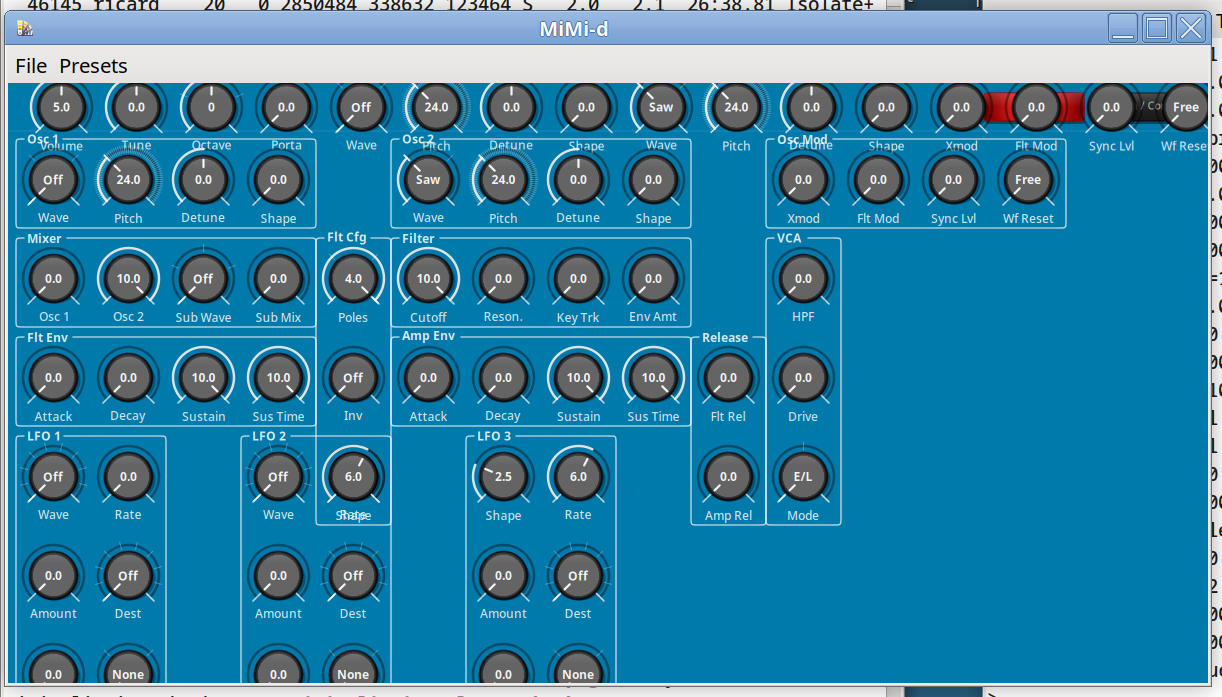
Task: Click the MiMi-d window icon in title bar
Action: [x=24, y=28]
